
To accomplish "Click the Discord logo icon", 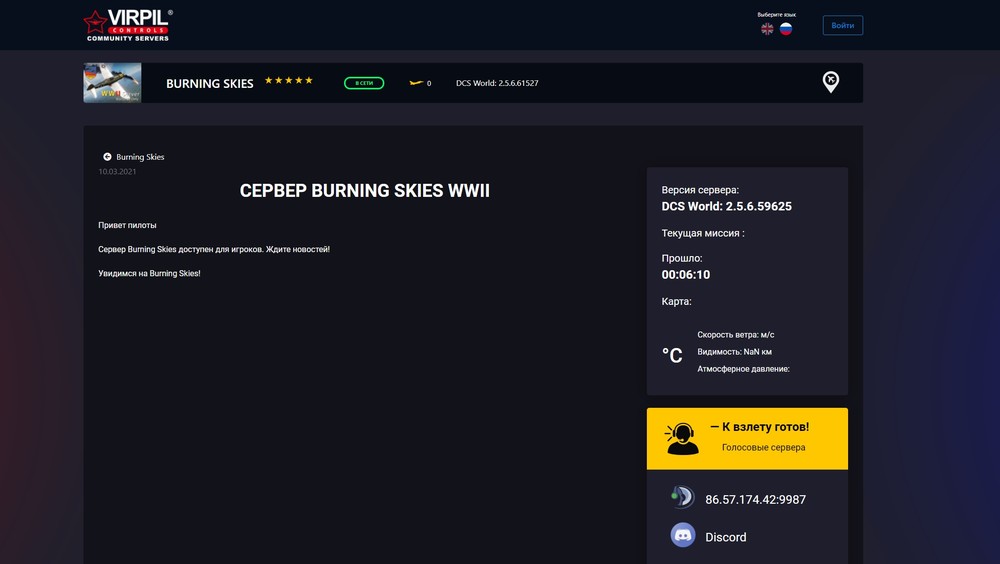I will click(x=683, y=535).
